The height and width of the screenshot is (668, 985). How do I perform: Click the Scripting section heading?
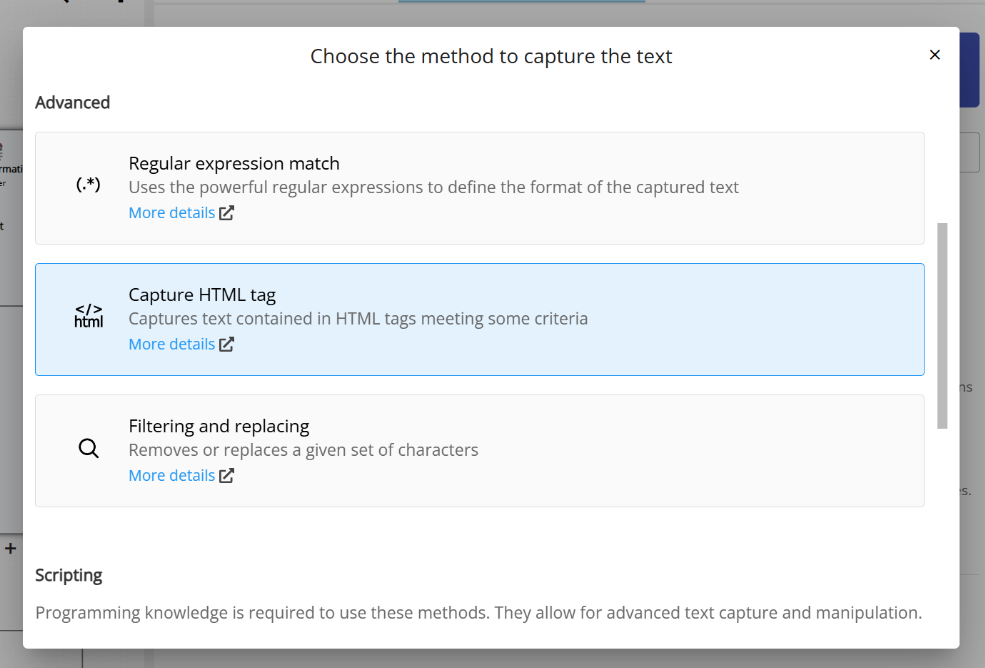[69, 575]
